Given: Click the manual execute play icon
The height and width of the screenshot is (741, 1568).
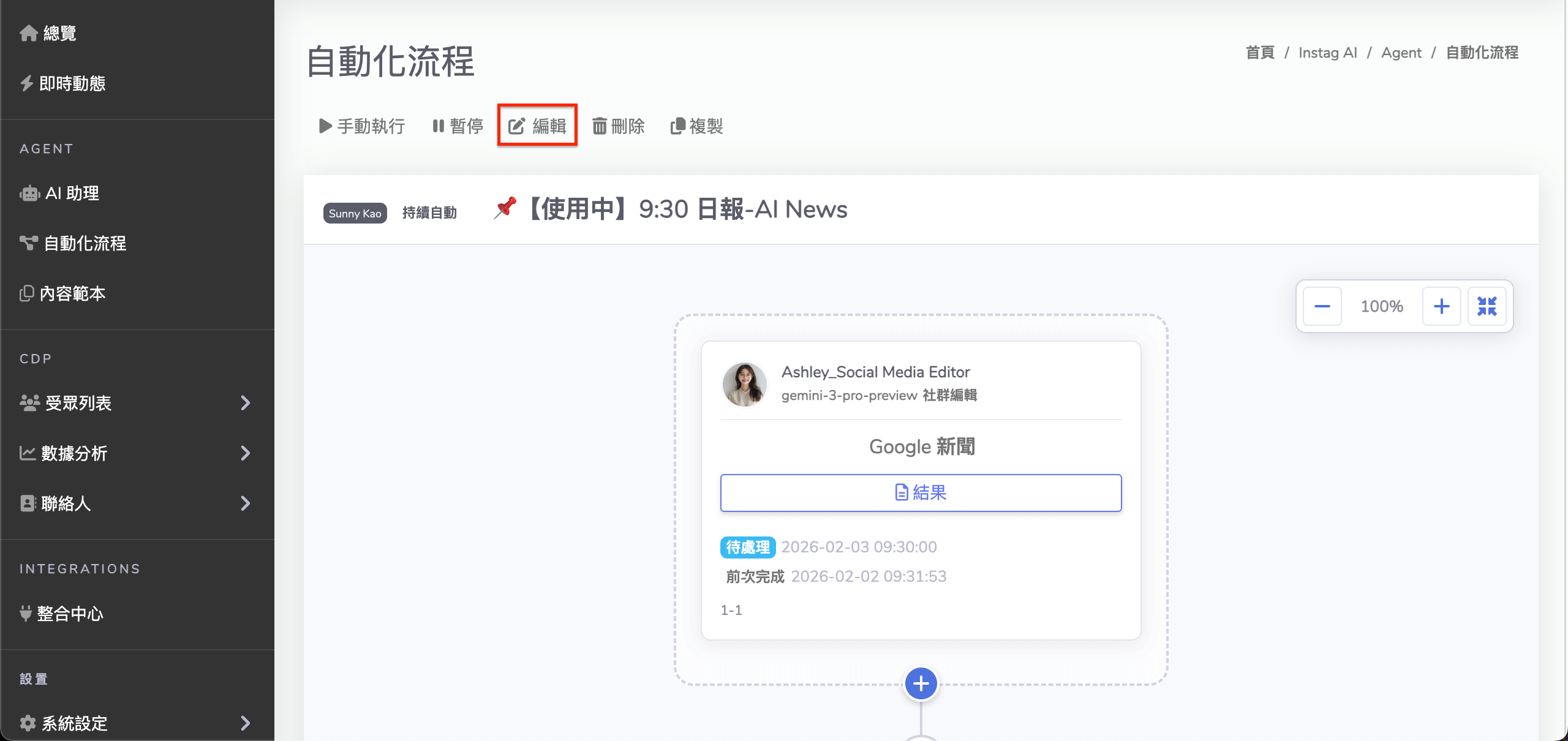Looking at the screenshot, I should click(325, 126).
